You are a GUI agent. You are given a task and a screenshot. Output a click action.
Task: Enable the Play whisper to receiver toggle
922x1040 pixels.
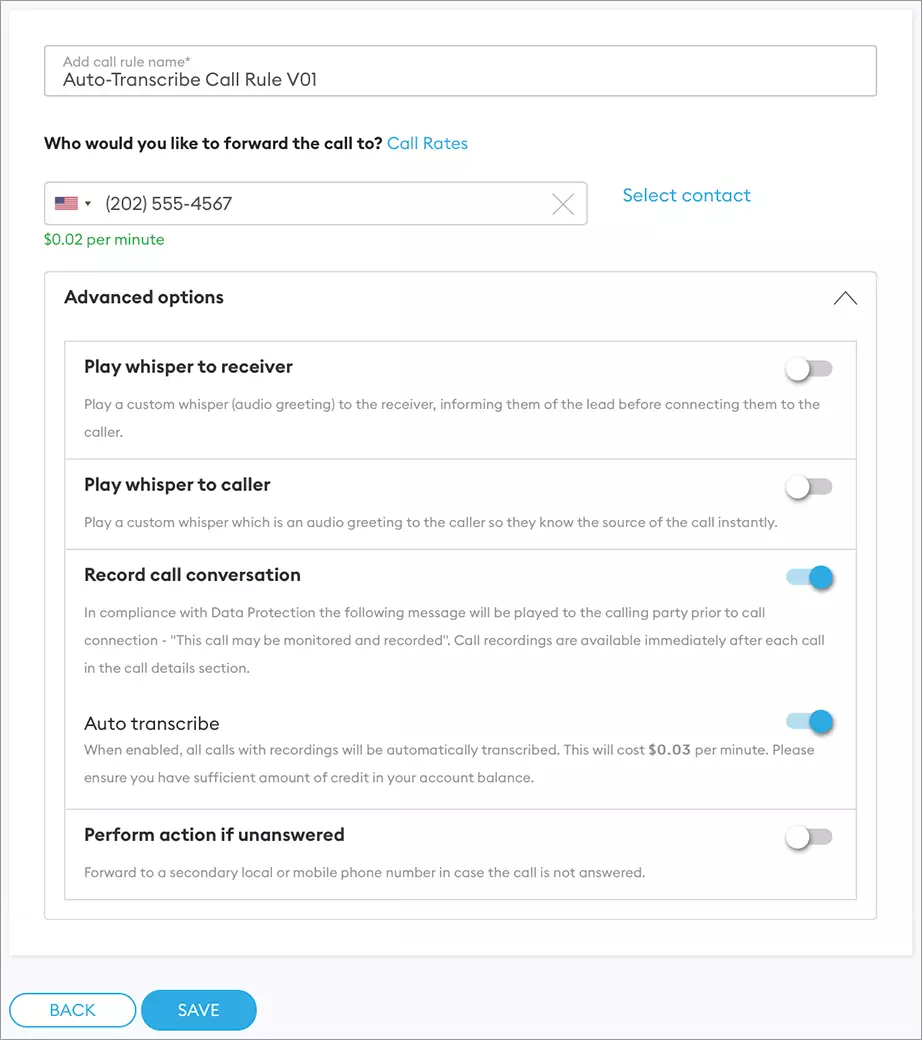(x=809, y=369)
